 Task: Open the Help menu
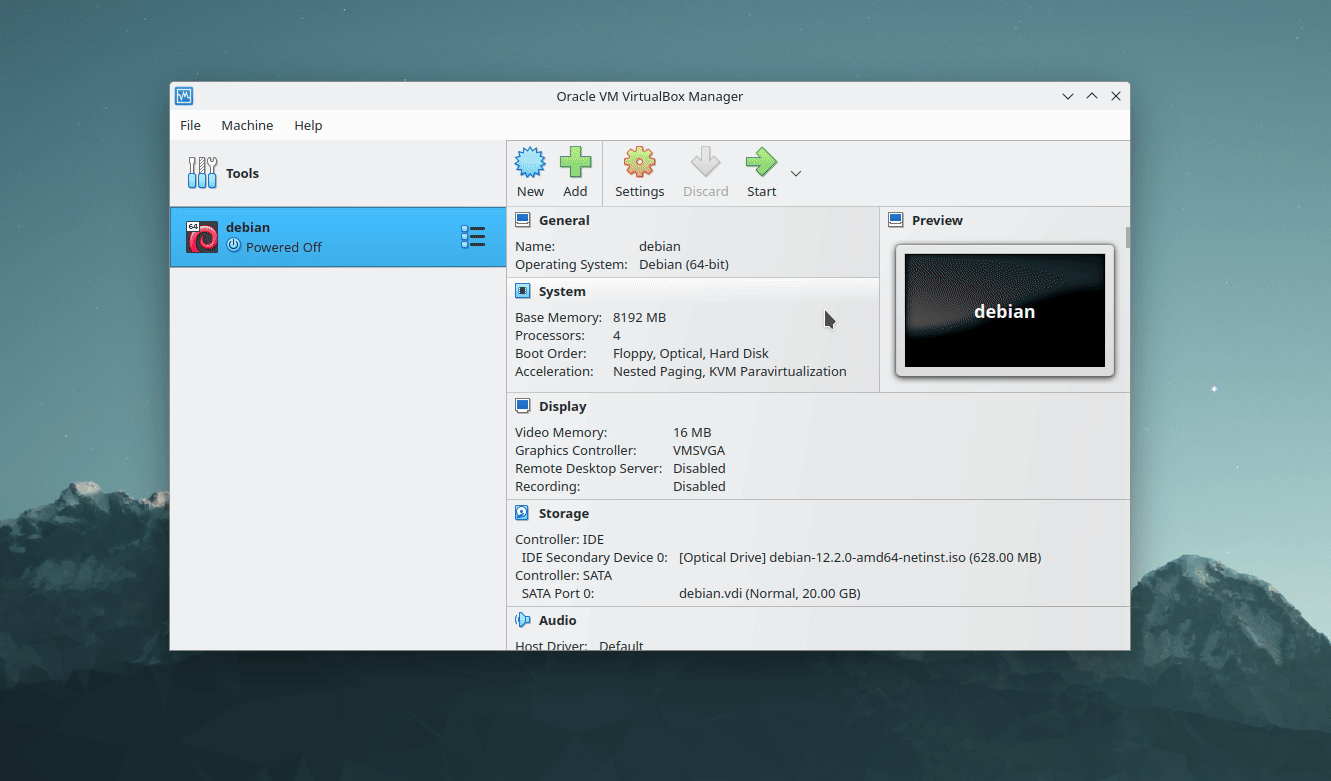(x=308, y=125)
